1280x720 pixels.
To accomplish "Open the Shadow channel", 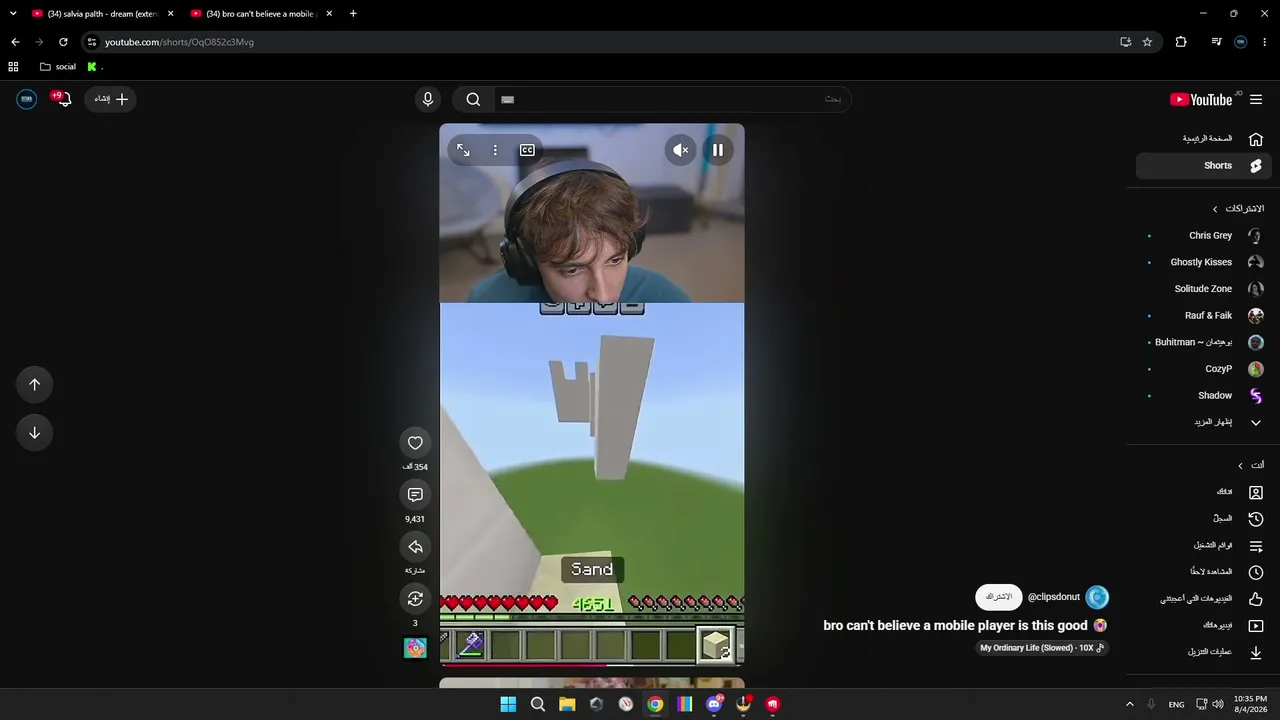I will pos(1204,396).
